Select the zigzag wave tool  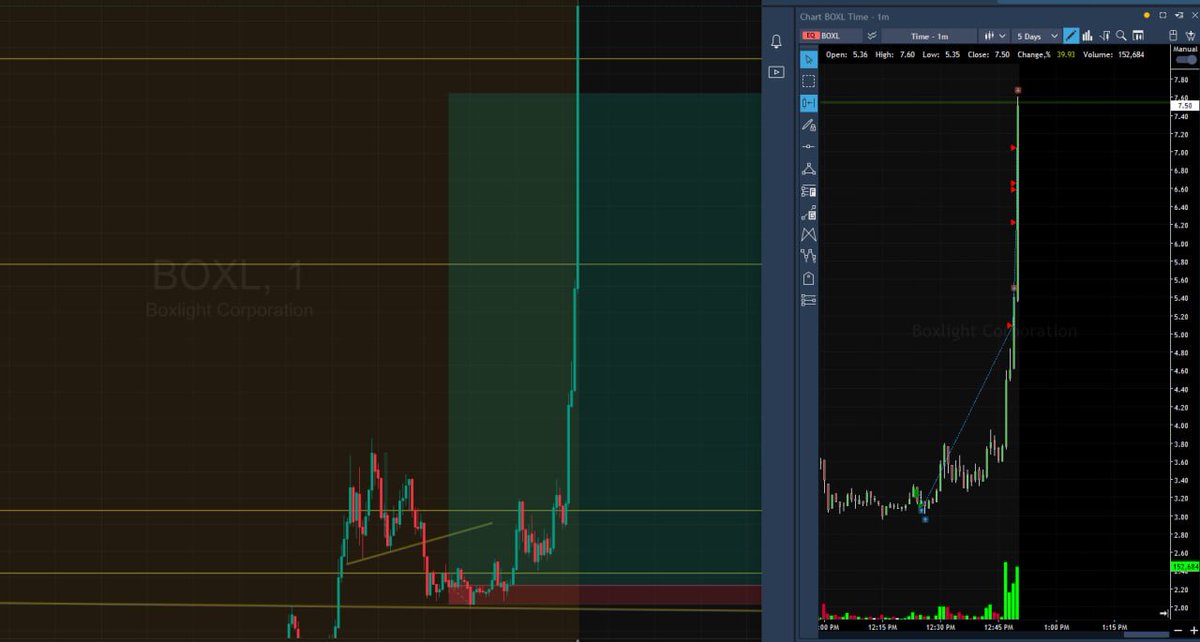808,257
